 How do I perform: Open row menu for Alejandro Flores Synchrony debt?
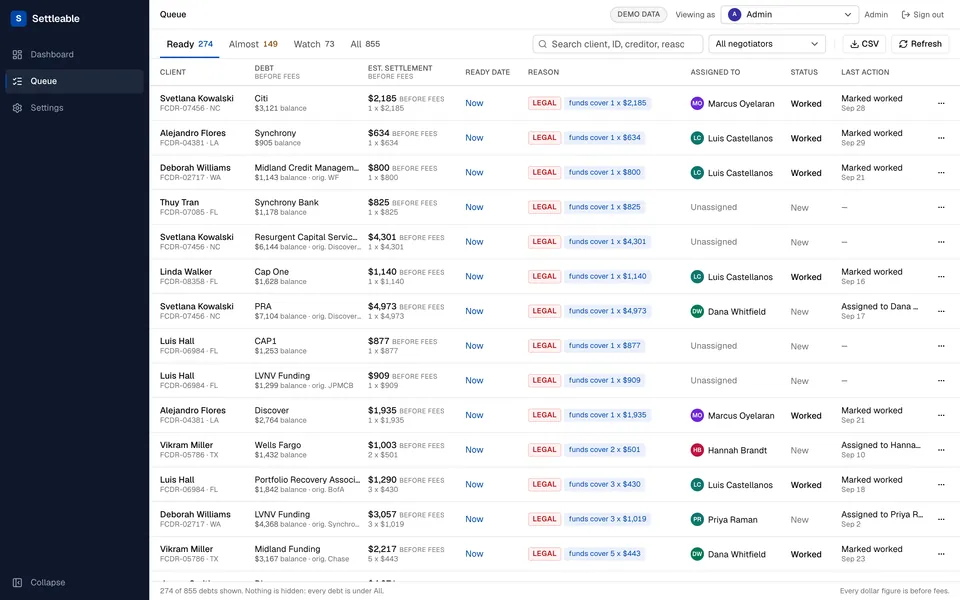[x=941, y=138]
